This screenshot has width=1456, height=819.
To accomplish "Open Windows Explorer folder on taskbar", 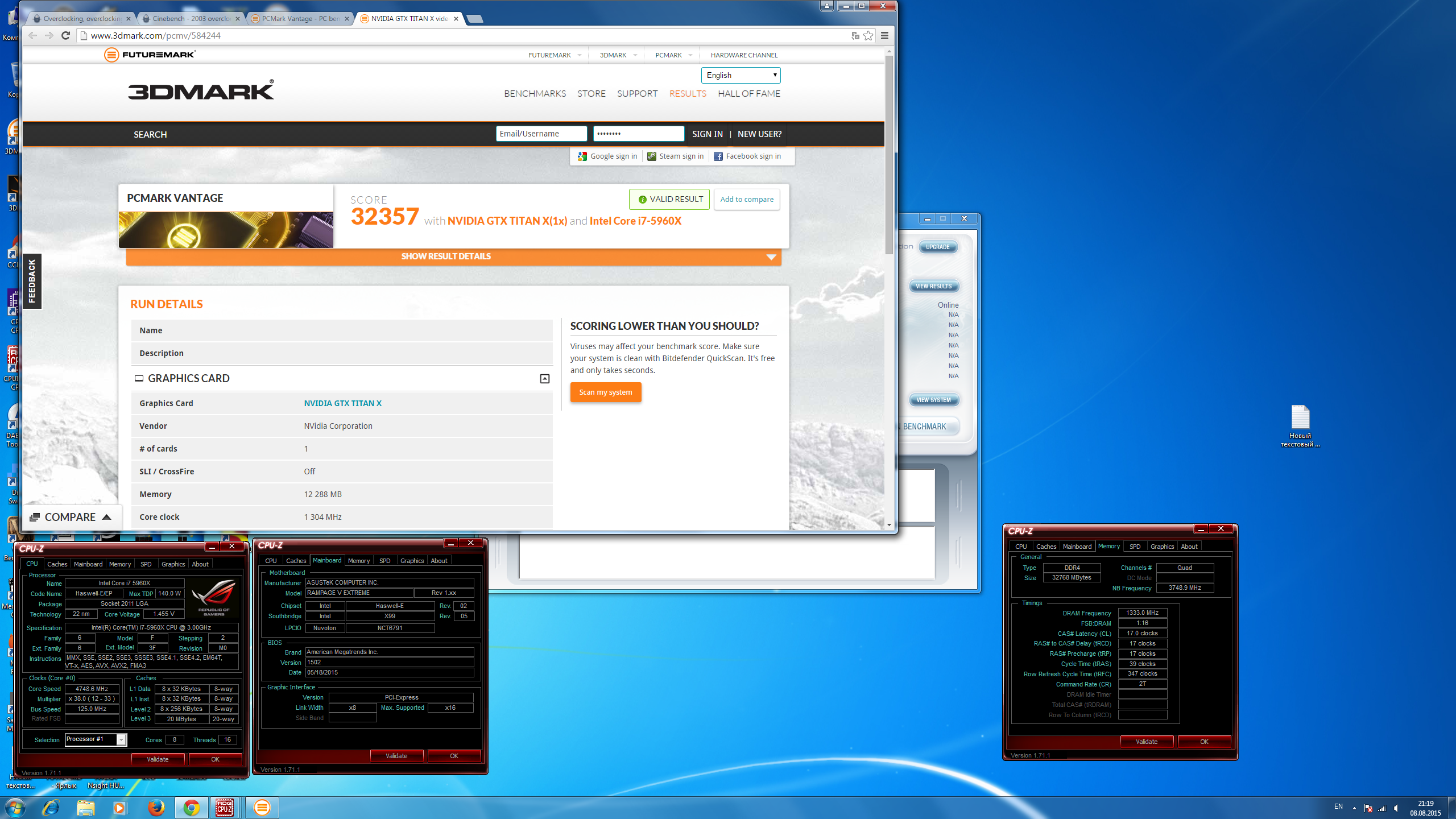I will pos(85,808).
